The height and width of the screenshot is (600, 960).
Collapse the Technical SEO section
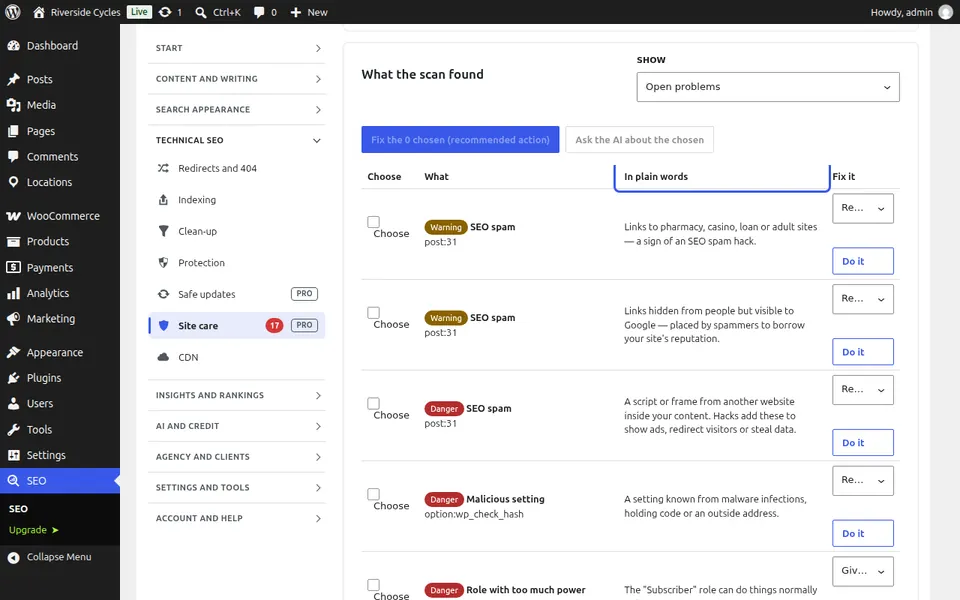(x=236, y=140)
